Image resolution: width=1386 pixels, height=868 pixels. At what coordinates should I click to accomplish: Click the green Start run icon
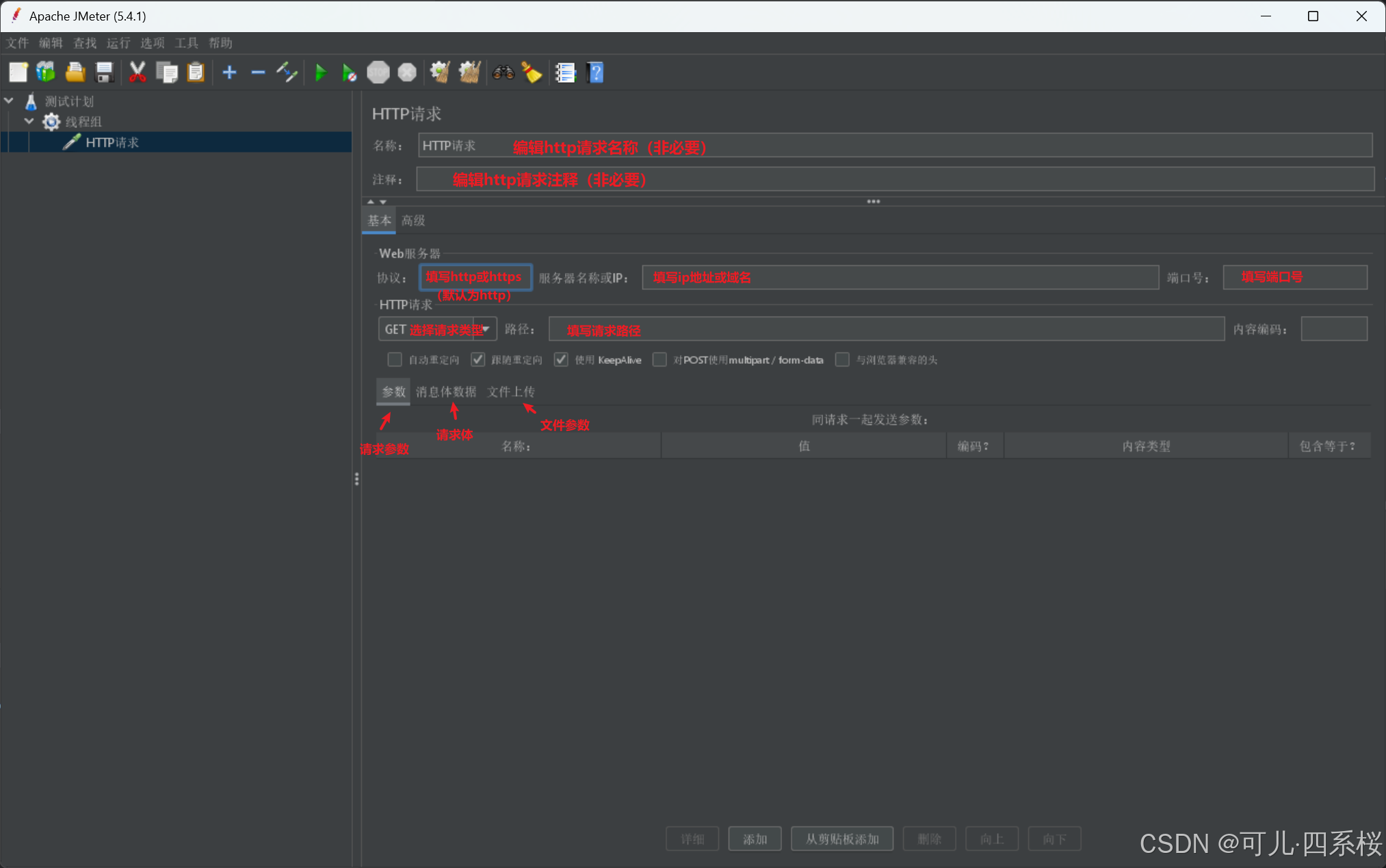320,73
